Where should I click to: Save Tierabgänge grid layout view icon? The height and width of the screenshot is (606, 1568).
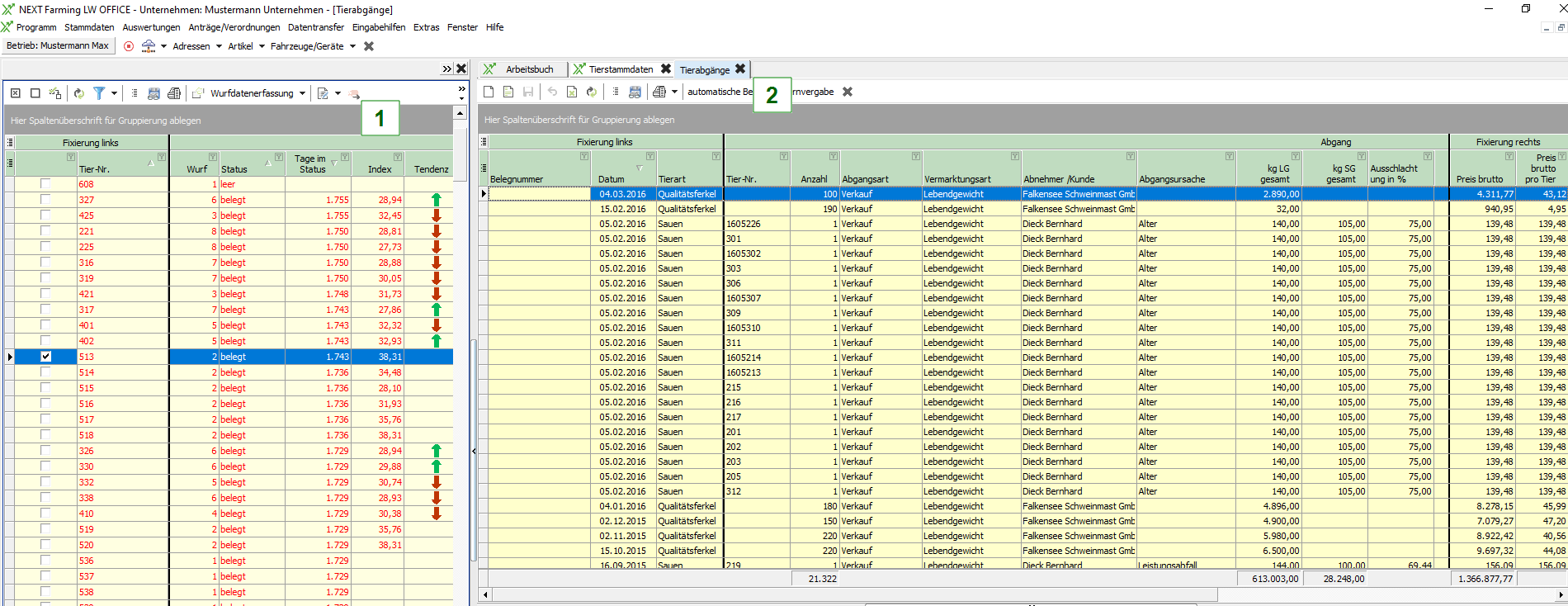coord(635,92)
